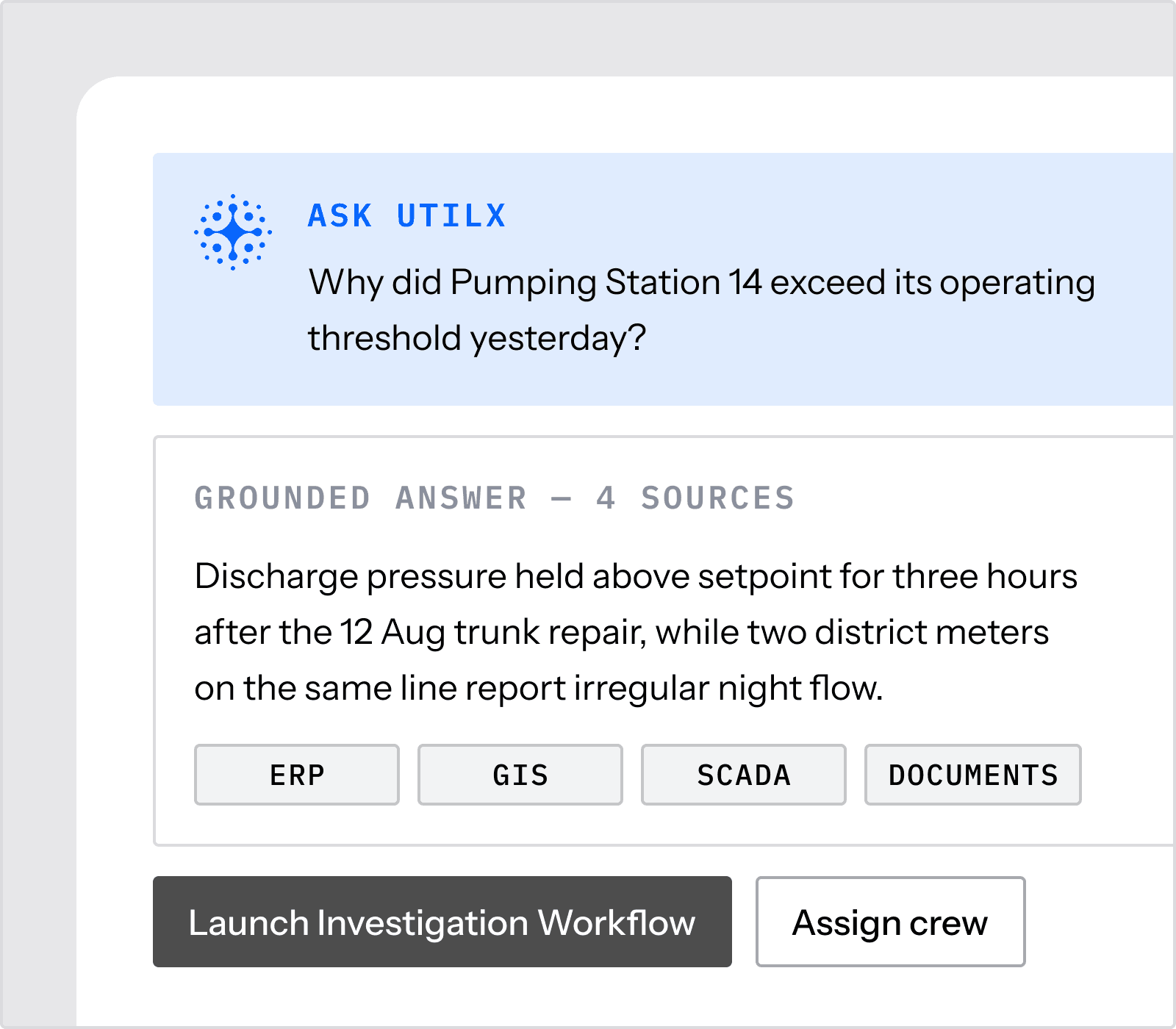Click the UtilX sparkle logo icon

click(233, 232)
